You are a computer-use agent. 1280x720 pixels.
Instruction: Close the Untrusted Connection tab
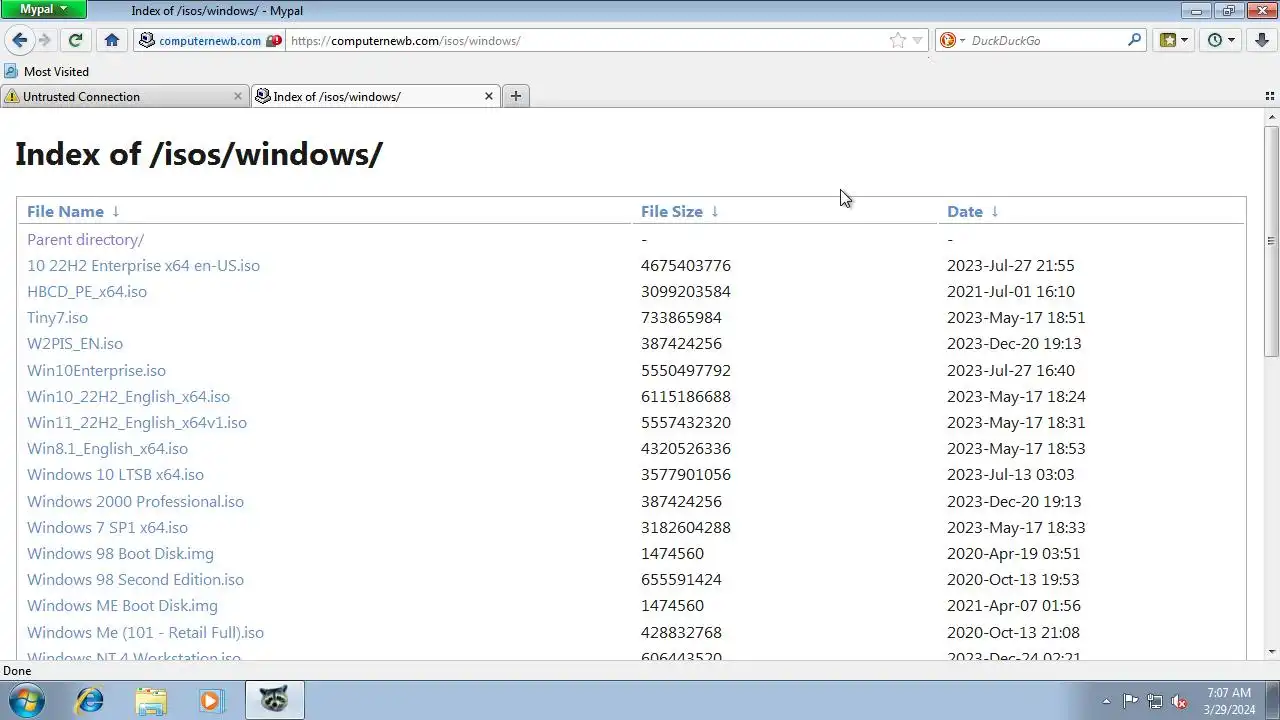pos(238,96)
